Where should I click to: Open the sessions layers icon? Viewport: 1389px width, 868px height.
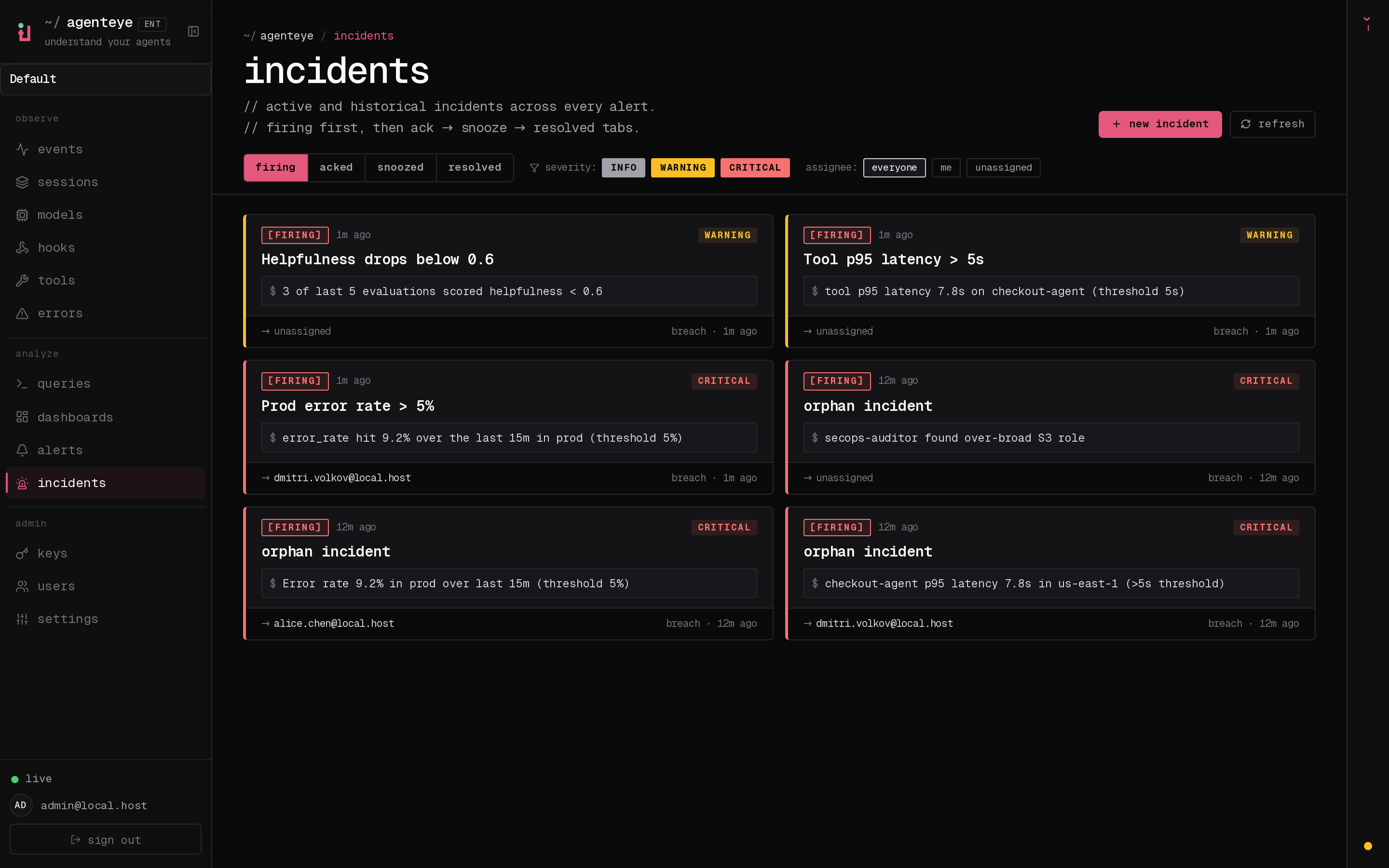(22, 182)
